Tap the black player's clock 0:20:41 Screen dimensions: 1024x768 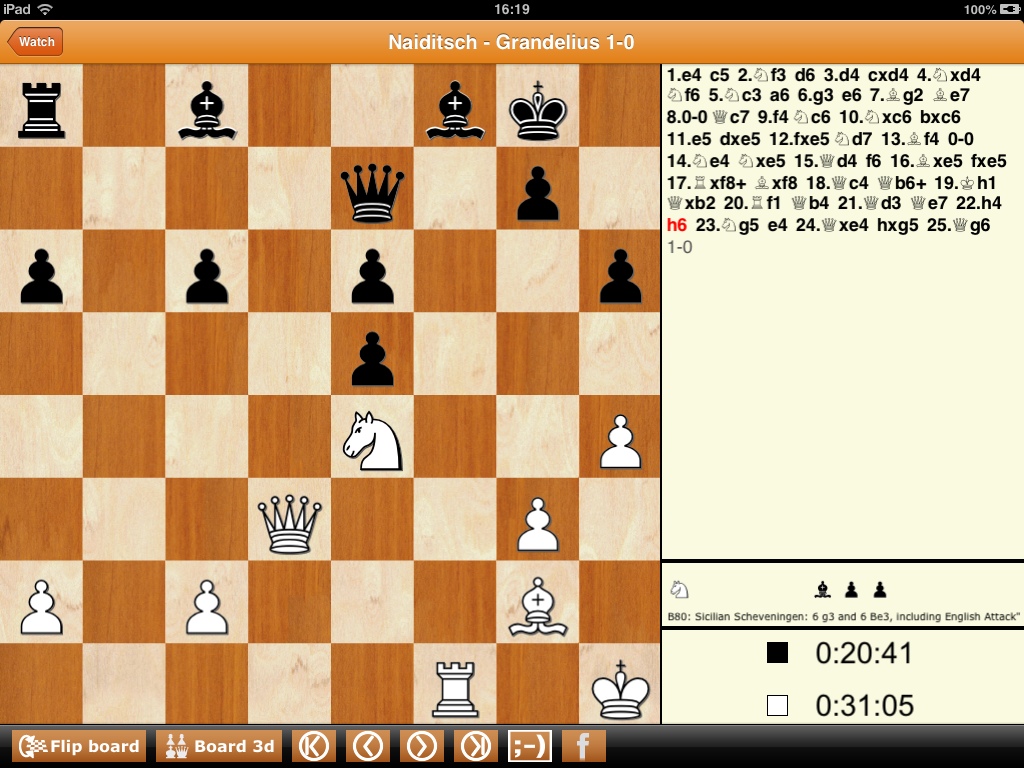864,654
